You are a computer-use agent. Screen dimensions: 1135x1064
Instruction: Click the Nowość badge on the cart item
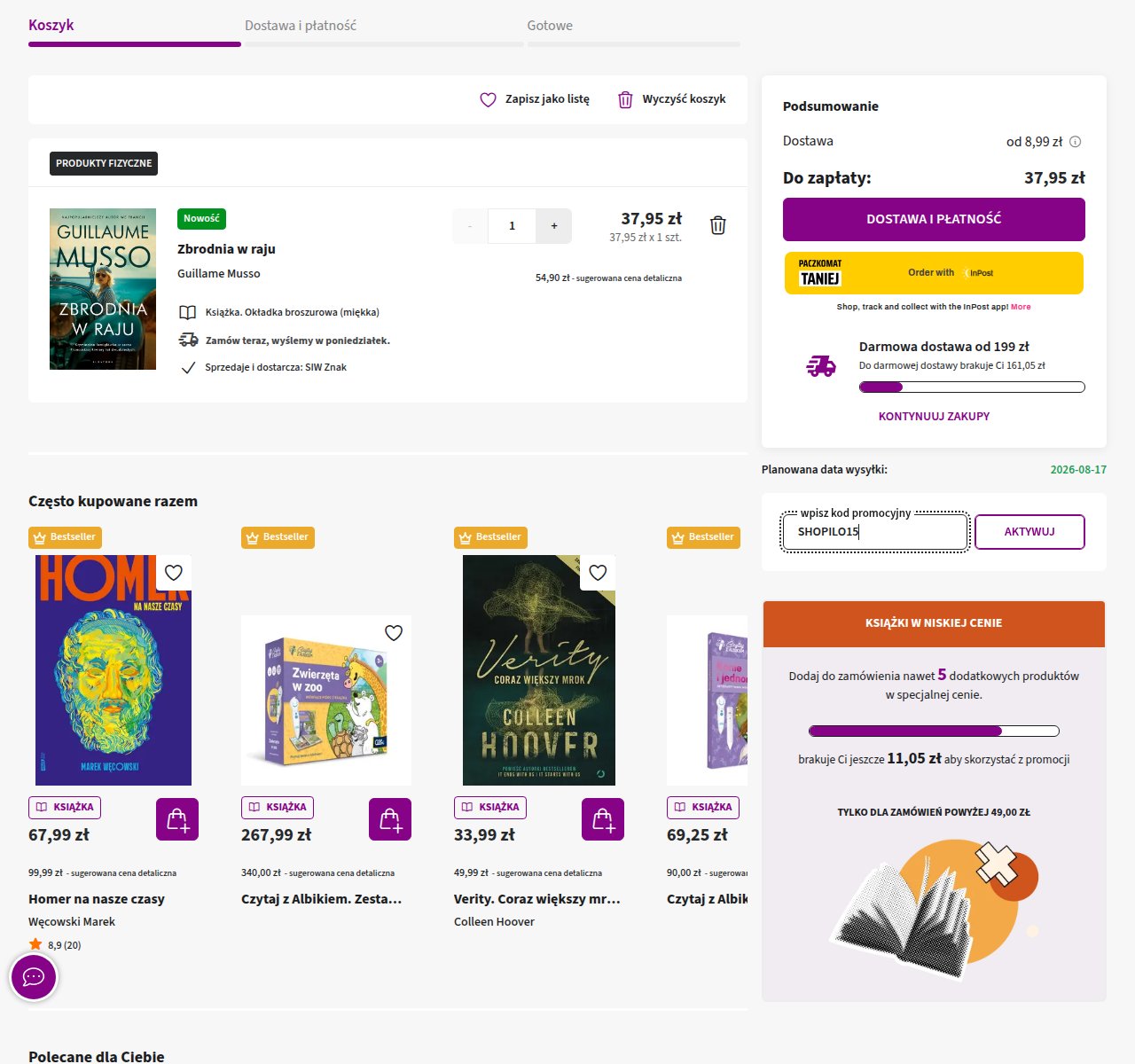(x=201, y=219)
